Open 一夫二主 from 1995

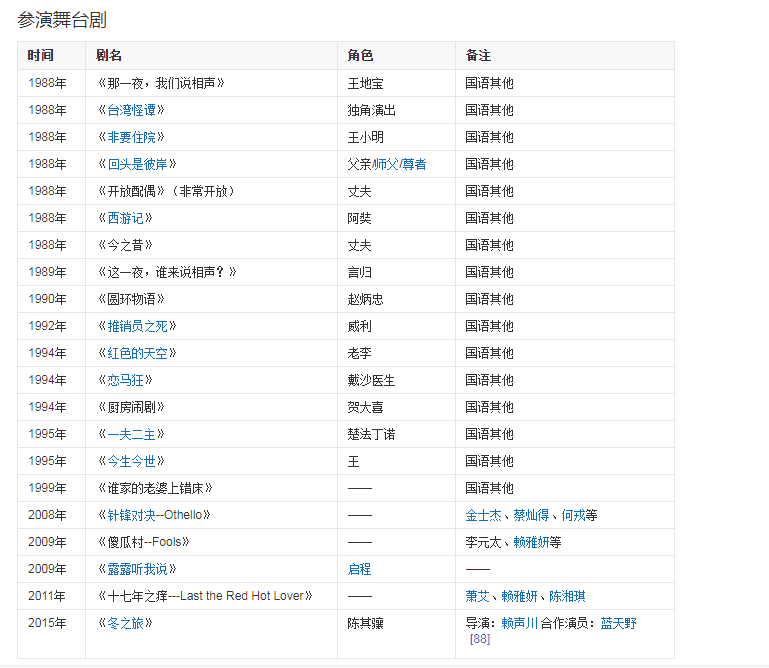tap(130, 434)
